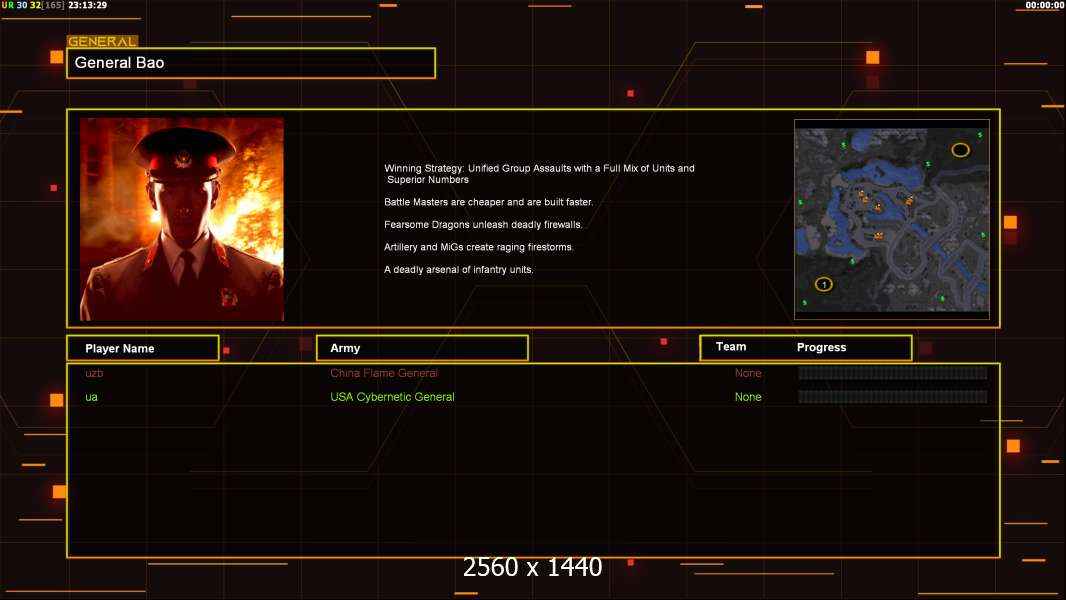Screen dimensions: 1066x600
Task: Select start position 1 on minimap
Action: pos(823,284)
